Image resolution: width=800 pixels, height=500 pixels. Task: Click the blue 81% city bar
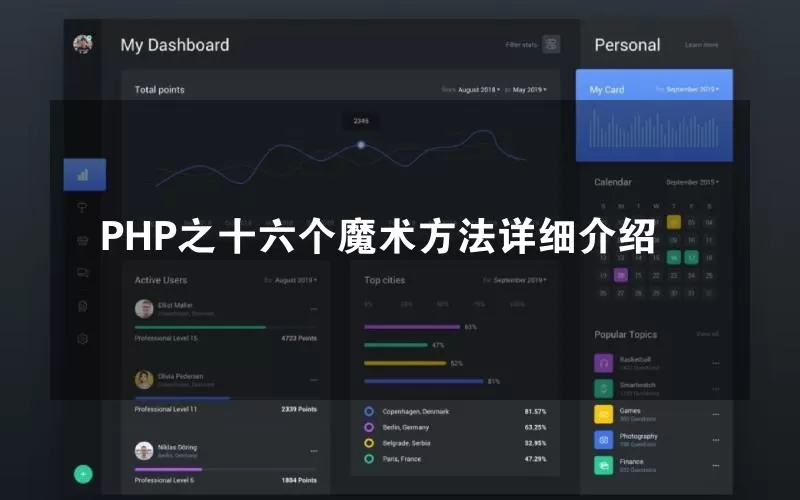(423, 381)
